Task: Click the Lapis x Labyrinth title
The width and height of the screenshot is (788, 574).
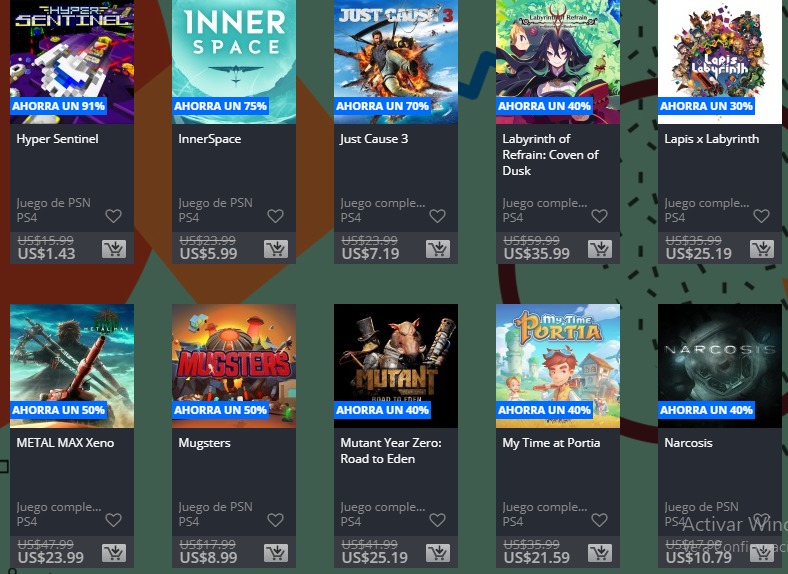Action: pyautogui.click(x=712, y=139)
